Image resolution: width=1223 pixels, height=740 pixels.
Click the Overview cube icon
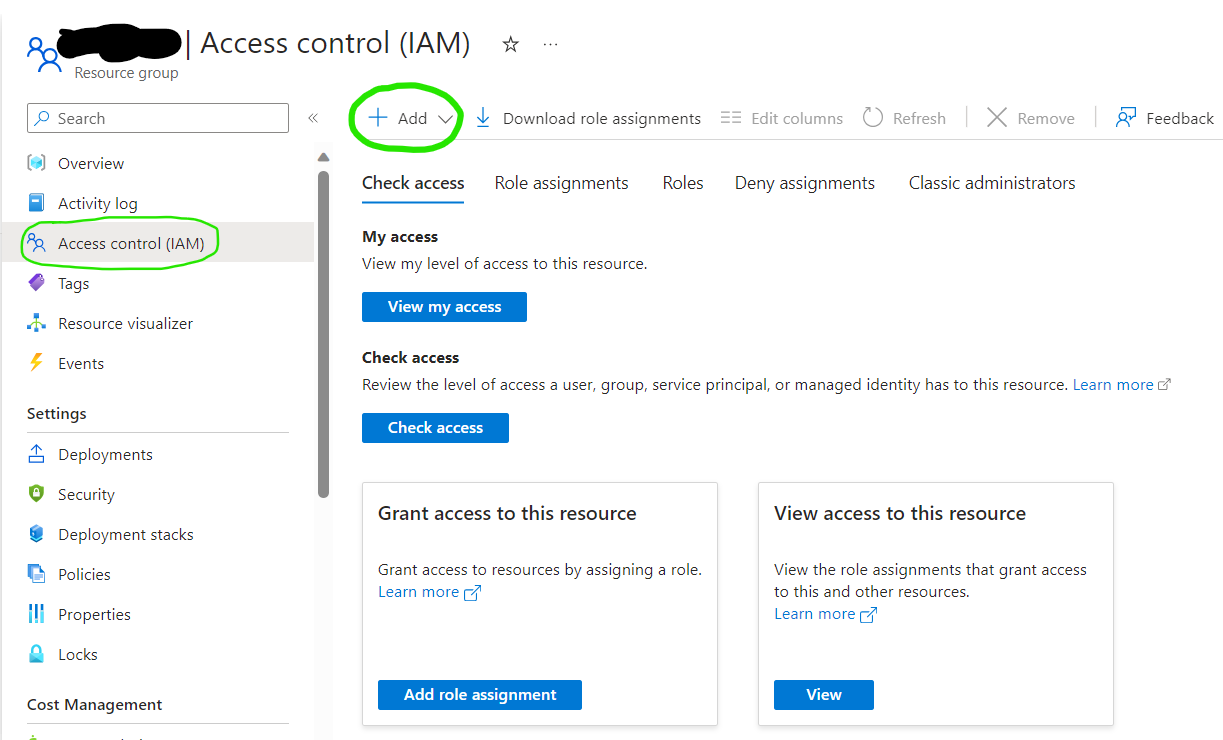click(37, 163)
